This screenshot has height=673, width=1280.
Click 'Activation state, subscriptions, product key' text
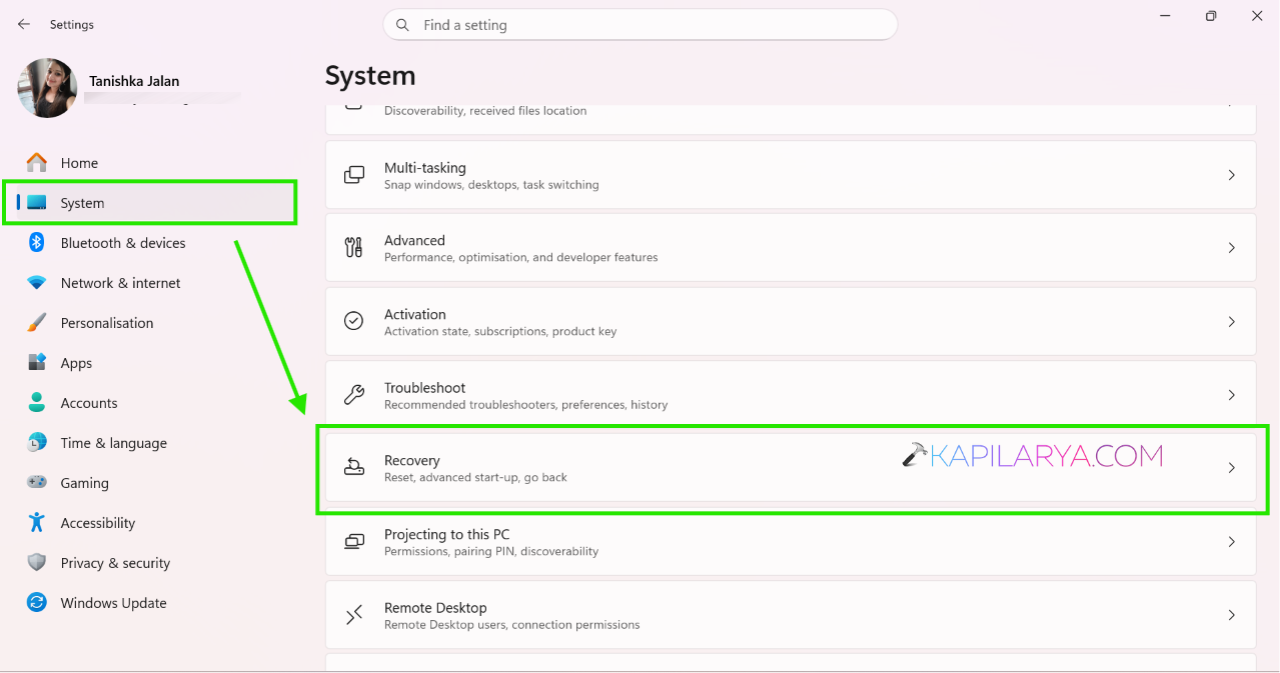click(500, 331)
